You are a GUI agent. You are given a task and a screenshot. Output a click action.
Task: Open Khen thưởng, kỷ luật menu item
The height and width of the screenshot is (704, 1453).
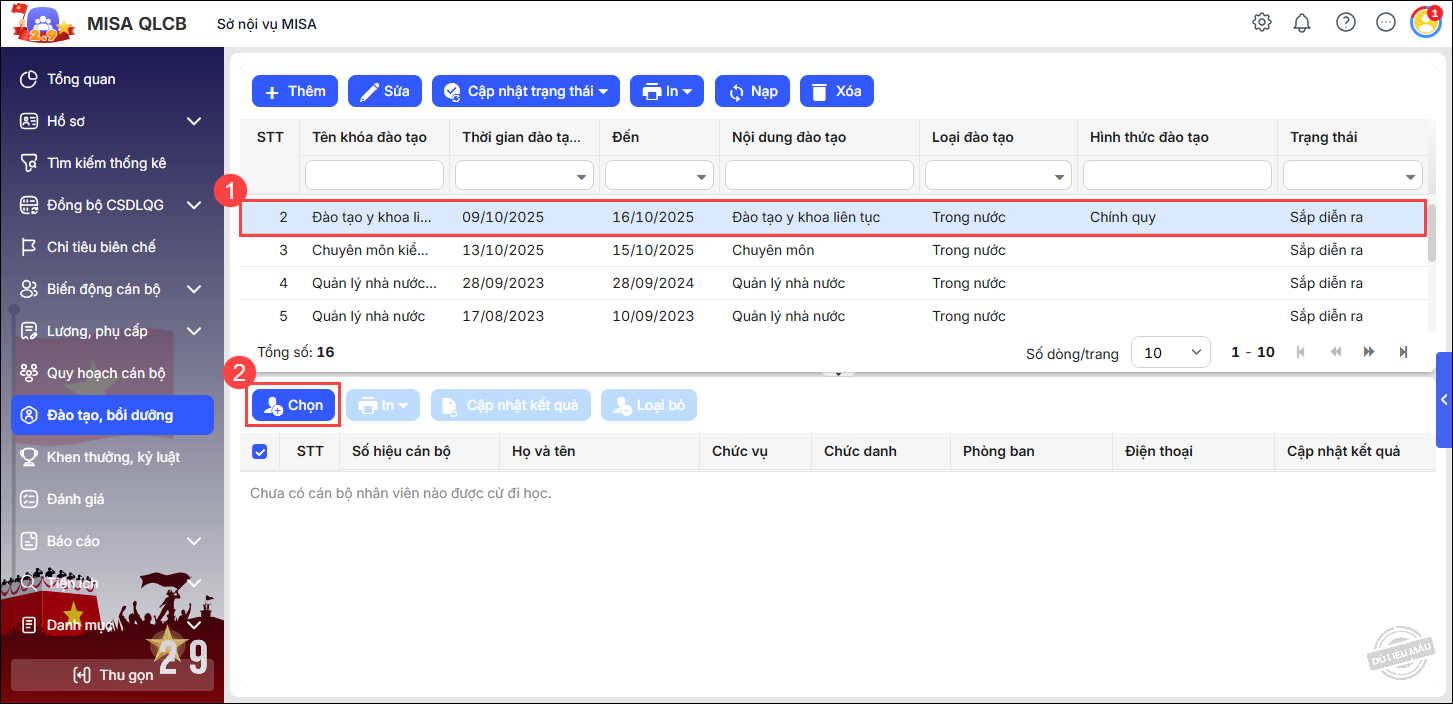(x=112, y=457)
